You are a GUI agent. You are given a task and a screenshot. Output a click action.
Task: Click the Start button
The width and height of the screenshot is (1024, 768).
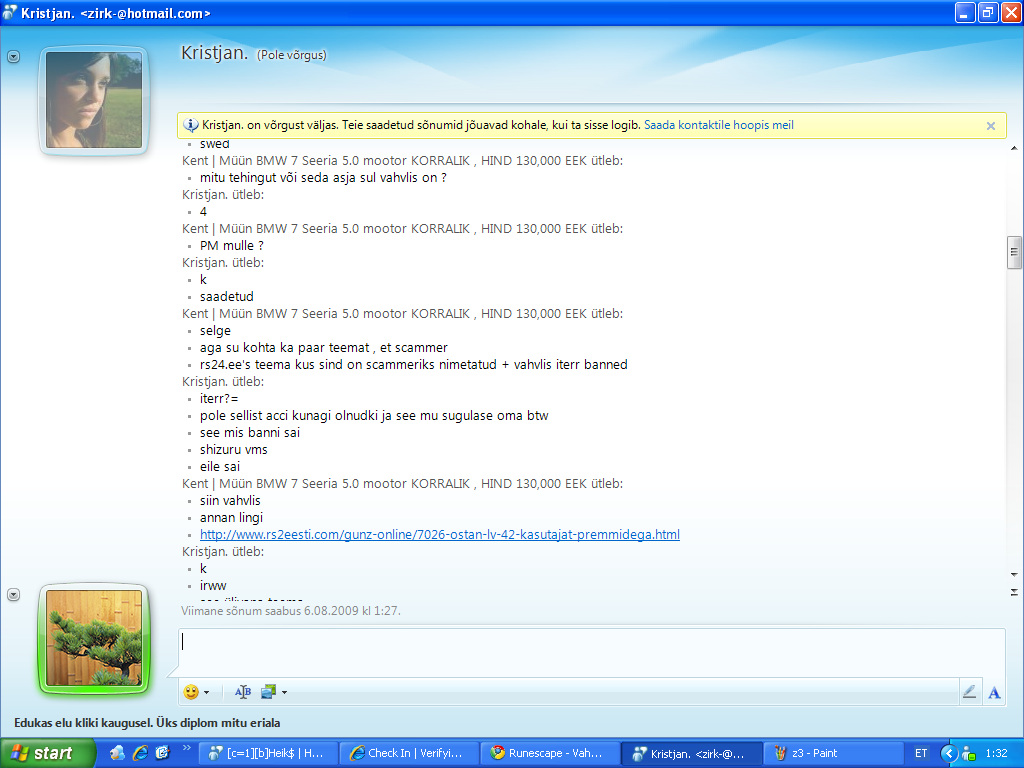[42, 753]
